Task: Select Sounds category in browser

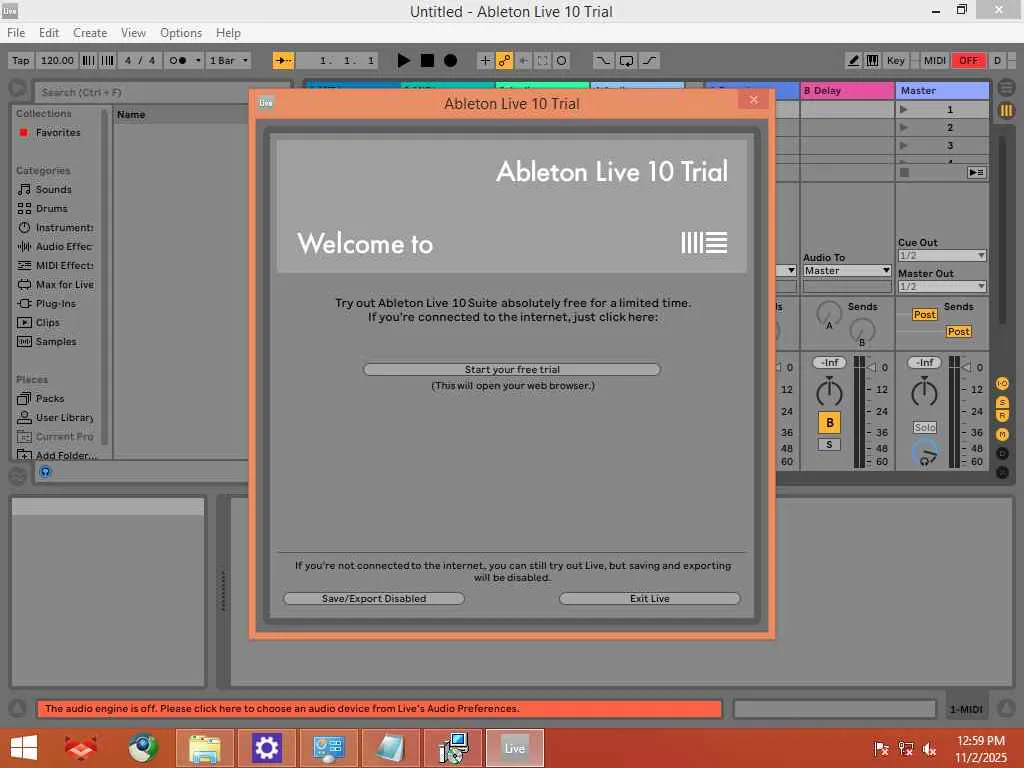Action: coord(53,189)
